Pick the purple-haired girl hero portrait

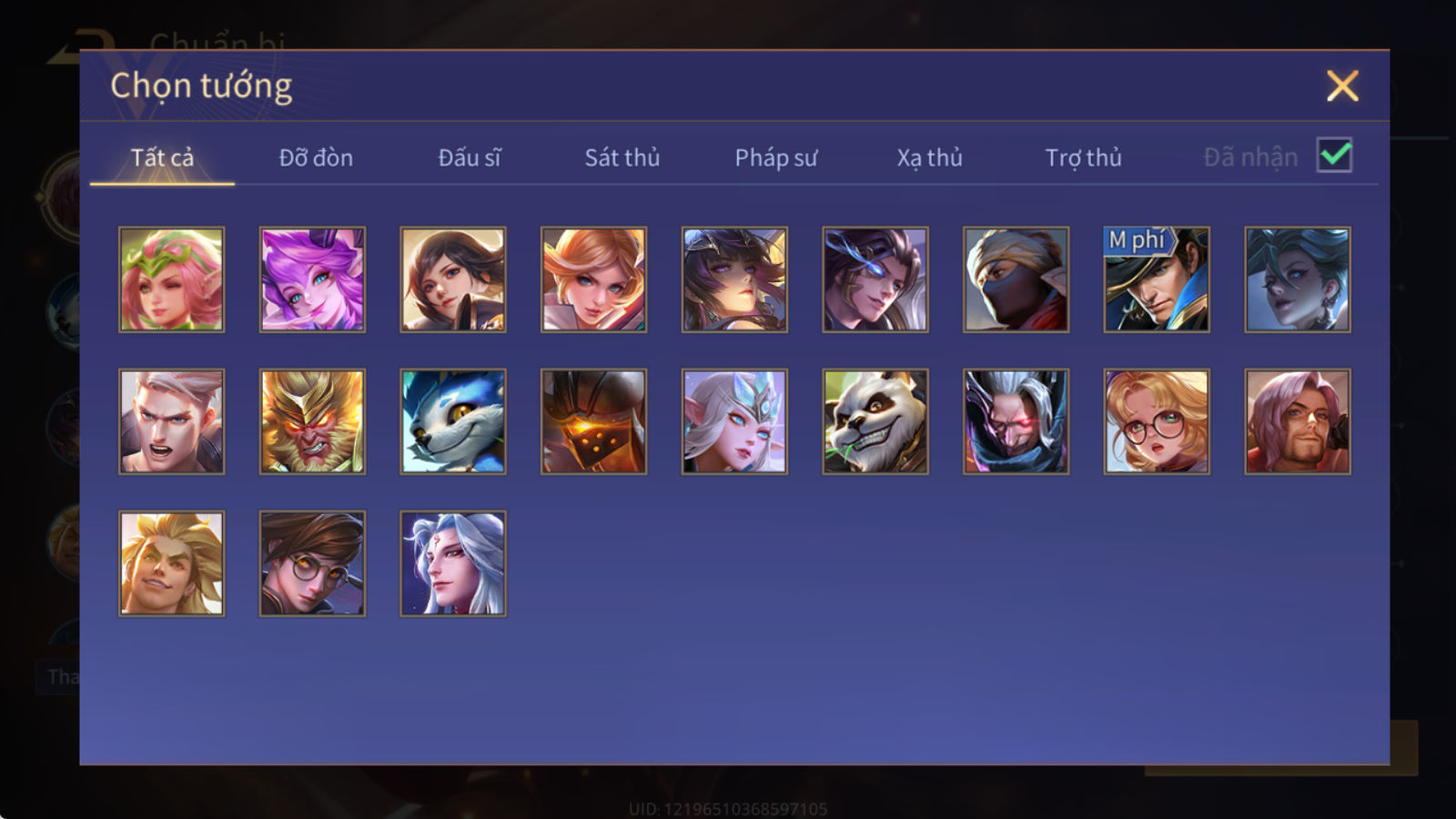pos(312,279)
